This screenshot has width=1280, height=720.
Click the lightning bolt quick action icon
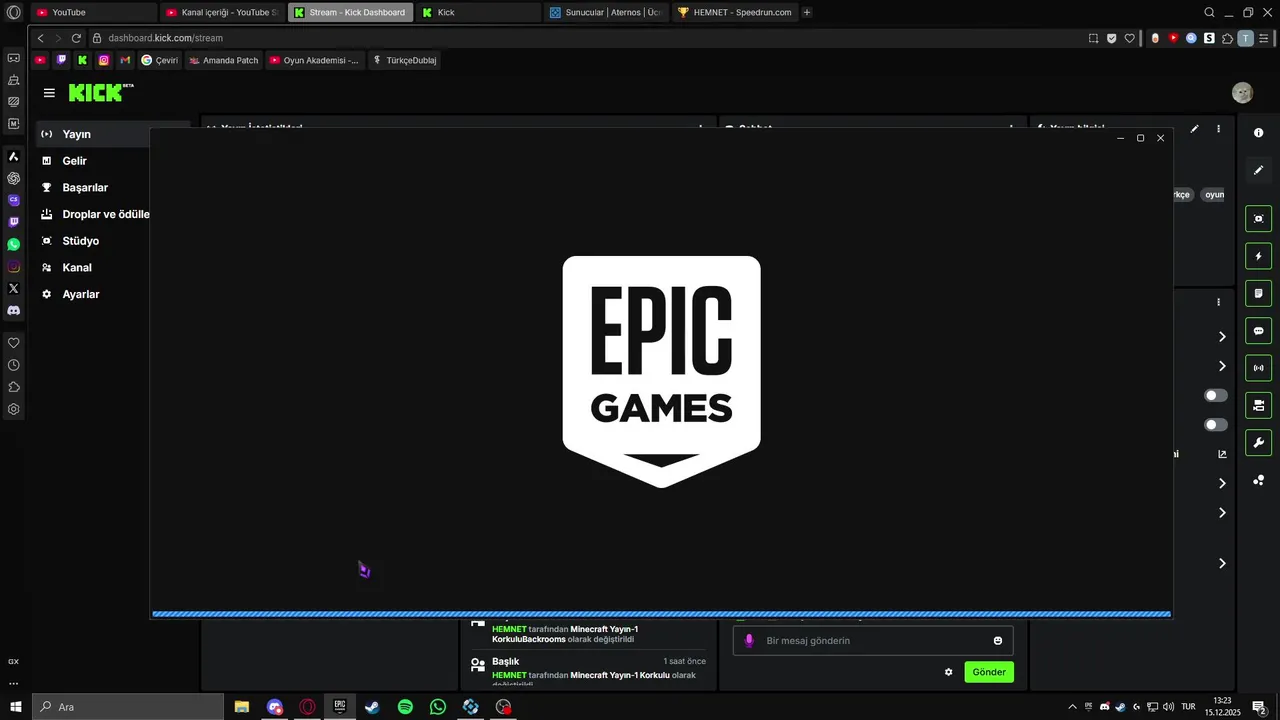1258,256
